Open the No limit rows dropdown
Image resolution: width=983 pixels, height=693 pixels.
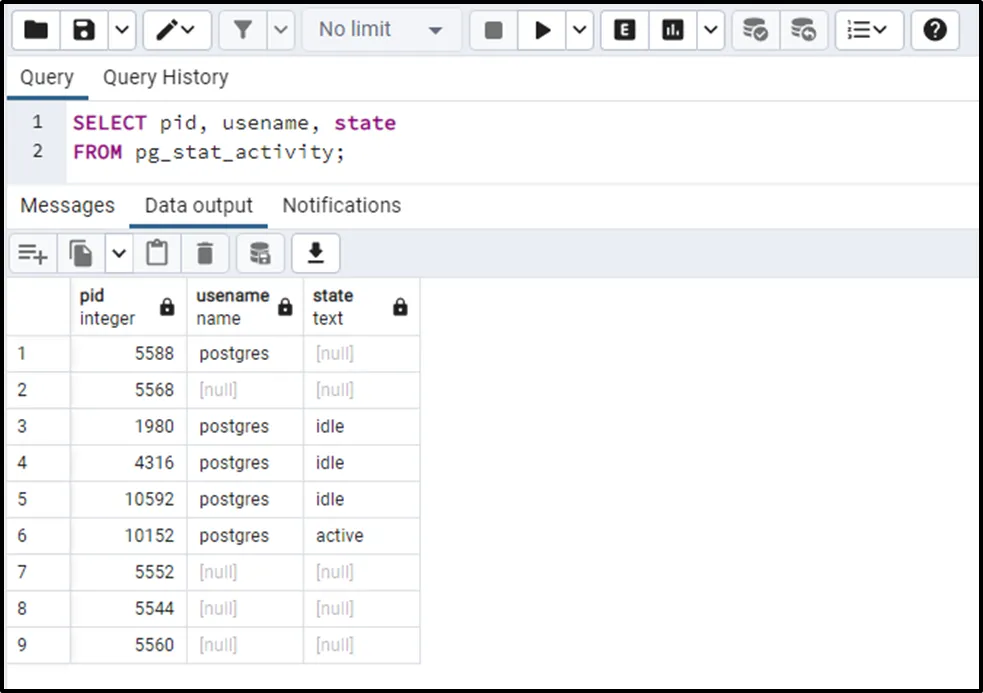380,30
